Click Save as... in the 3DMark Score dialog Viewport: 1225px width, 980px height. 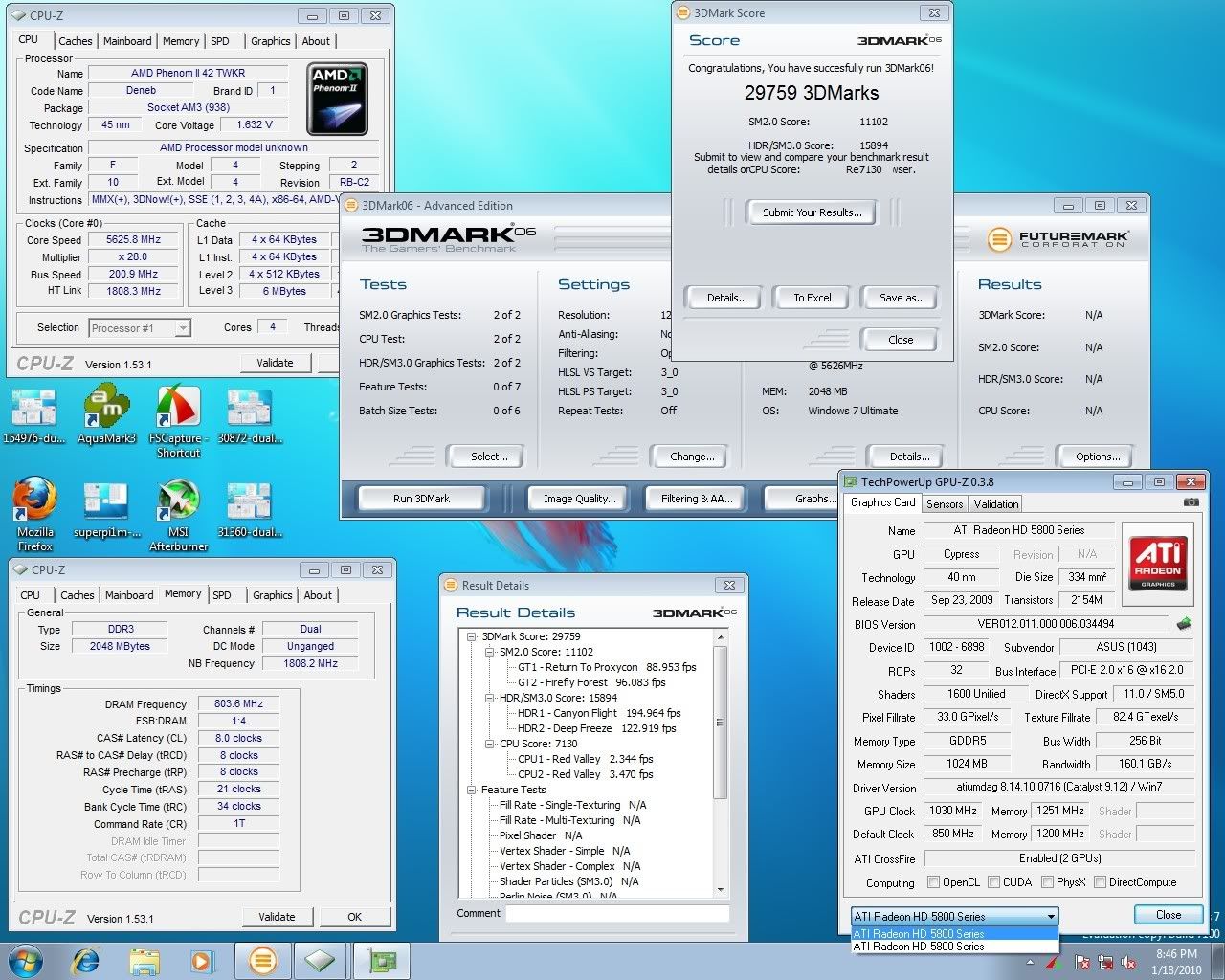click(902, 298)
